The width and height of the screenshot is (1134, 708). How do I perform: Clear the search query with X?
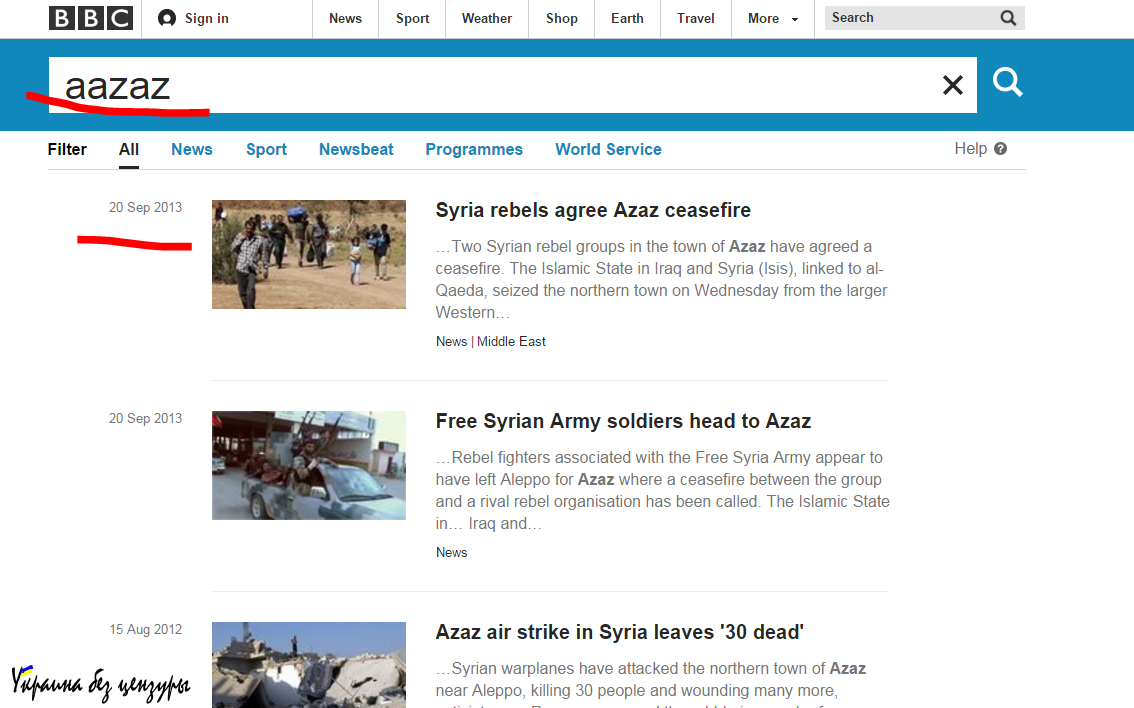click(952, 85)
